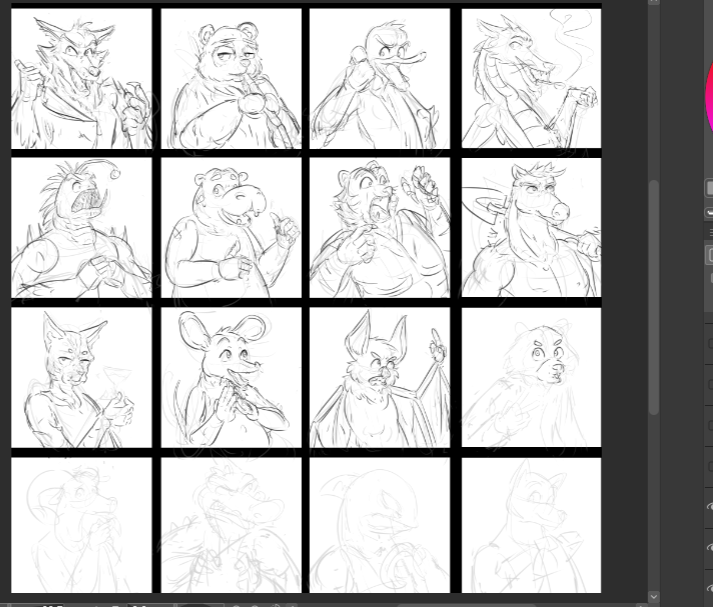
Task: Click the bat with raised wing sketch
Action: [380, 378]
